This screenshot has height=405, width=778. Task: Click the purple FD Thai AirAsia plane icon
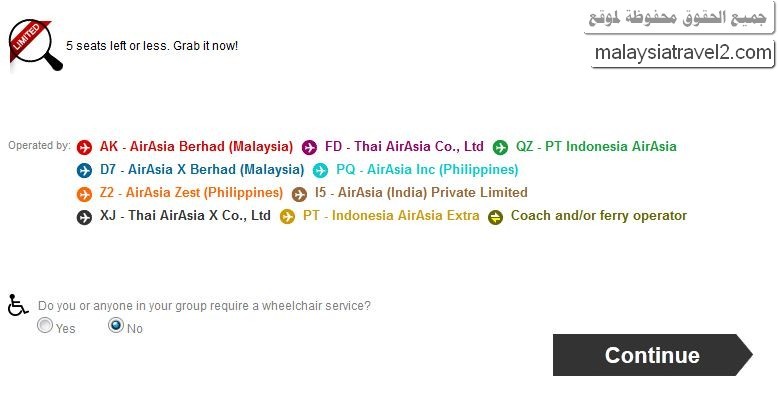(309, 147)
